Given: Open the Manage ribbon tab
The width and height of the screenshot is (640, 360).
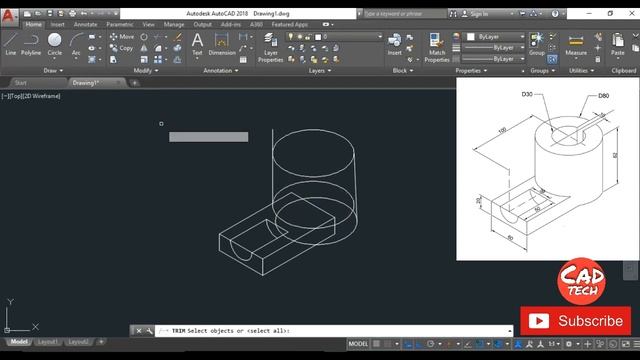Looking at the screenshot, I should click(174, 24).
